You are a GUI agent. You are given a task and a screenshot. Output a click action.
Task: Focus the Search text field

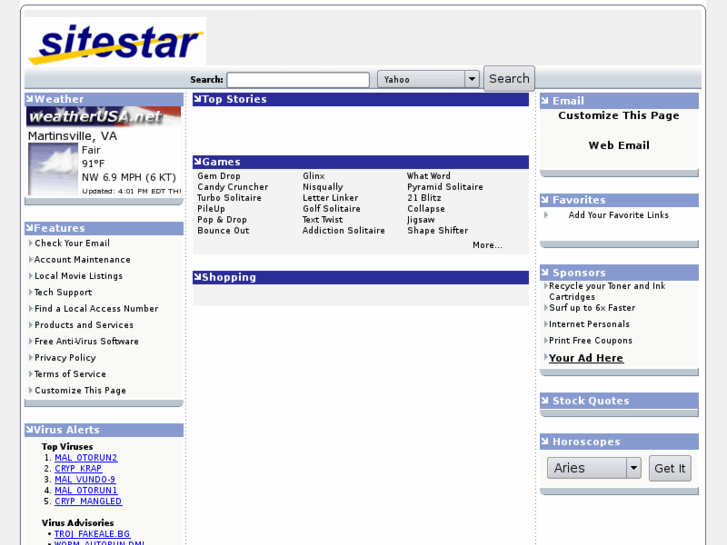[298, 80]
